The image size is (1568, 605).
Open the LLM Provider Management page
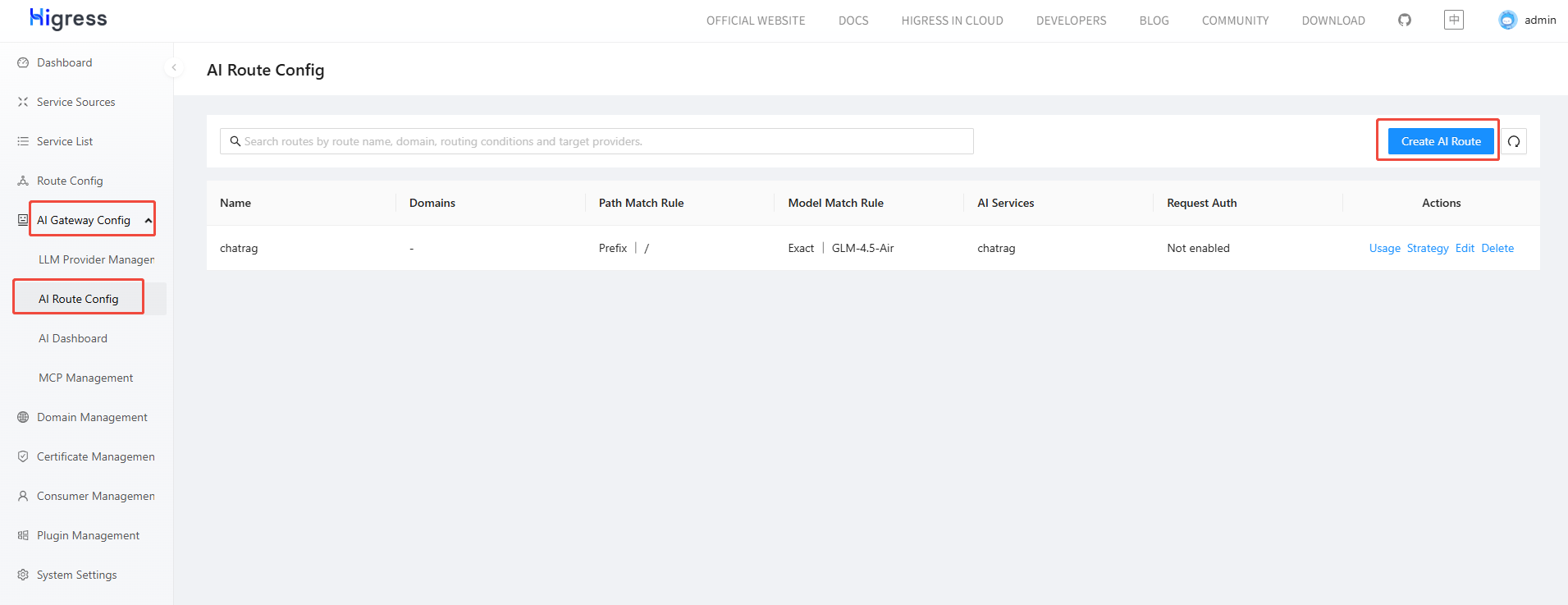point(96,259)
